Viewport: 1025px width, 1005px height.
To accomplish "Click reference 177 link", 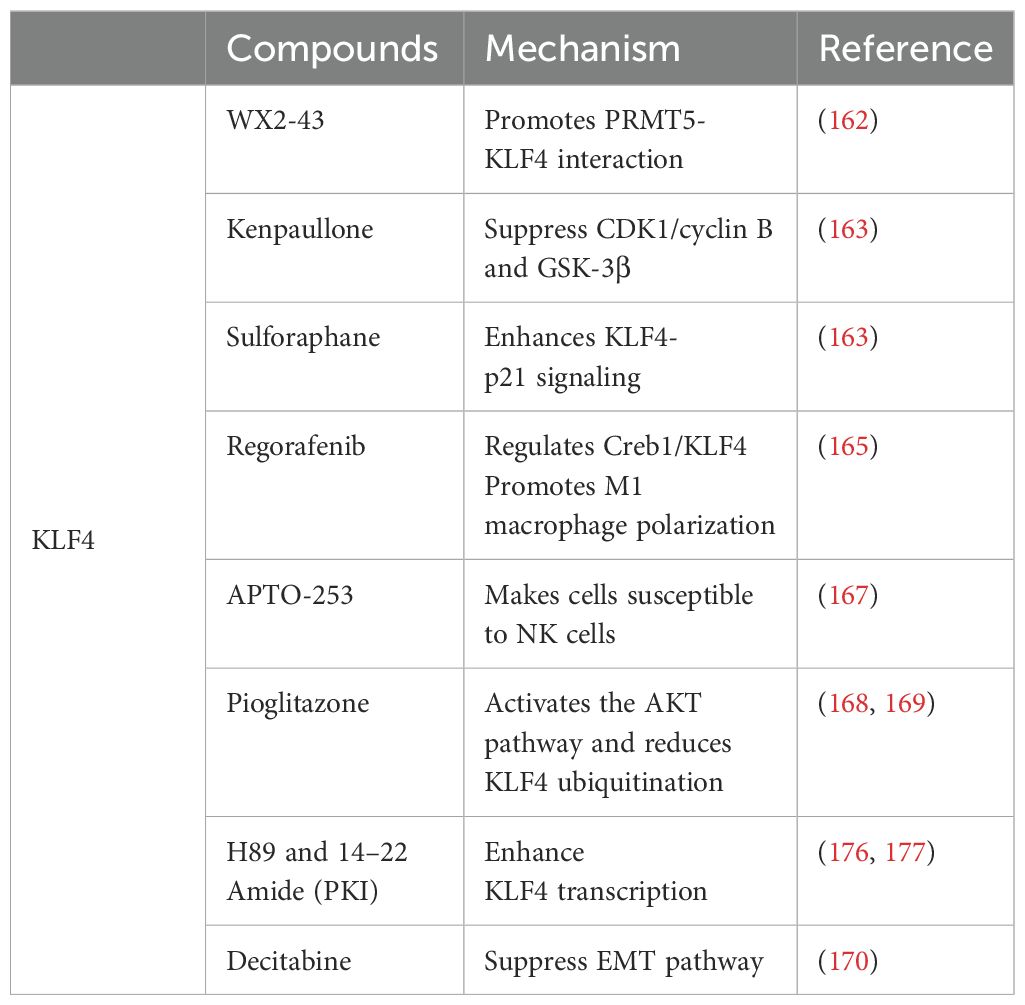I will click(902, 853).
